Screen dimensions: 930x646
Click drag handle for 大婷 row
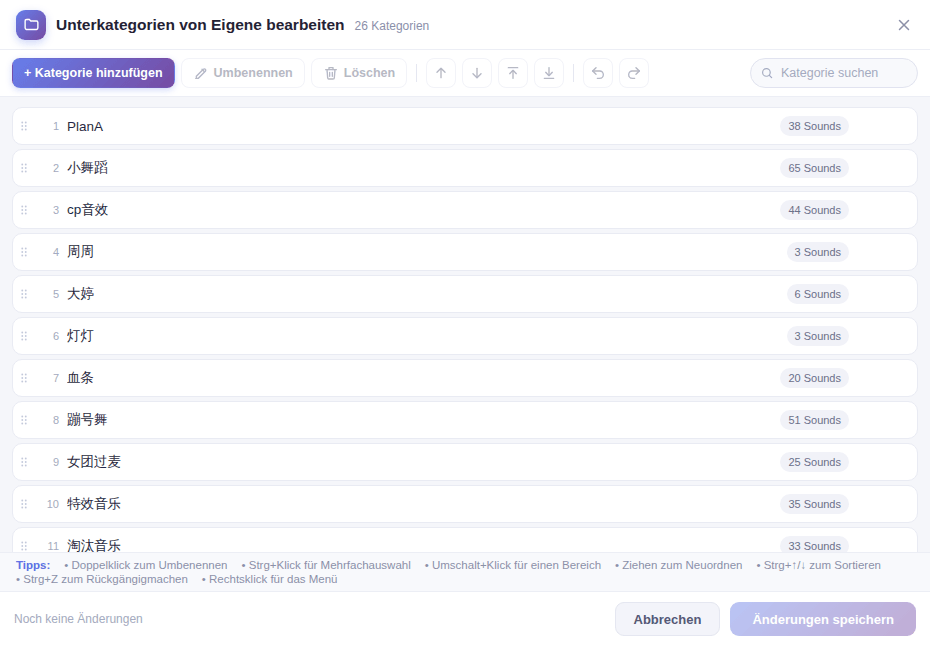[x=24, y=294]
